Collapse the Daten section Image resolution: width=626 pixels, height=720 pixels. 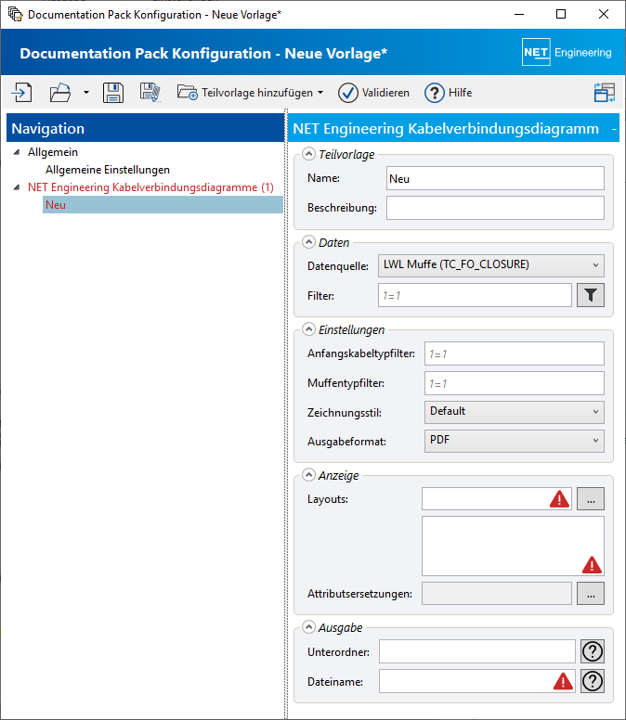point(309,242)
